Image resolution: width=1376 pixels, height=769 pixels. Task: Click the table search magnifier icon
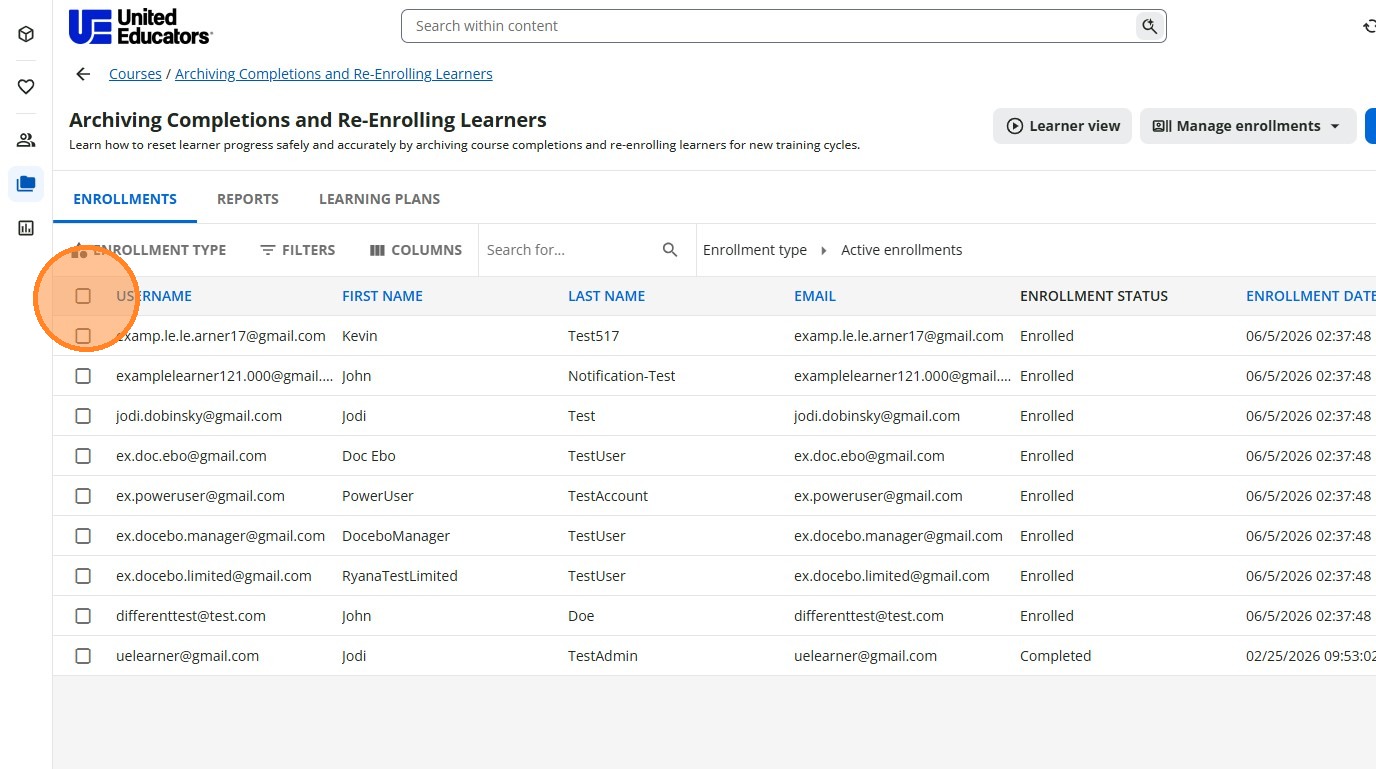coord(670,250)
